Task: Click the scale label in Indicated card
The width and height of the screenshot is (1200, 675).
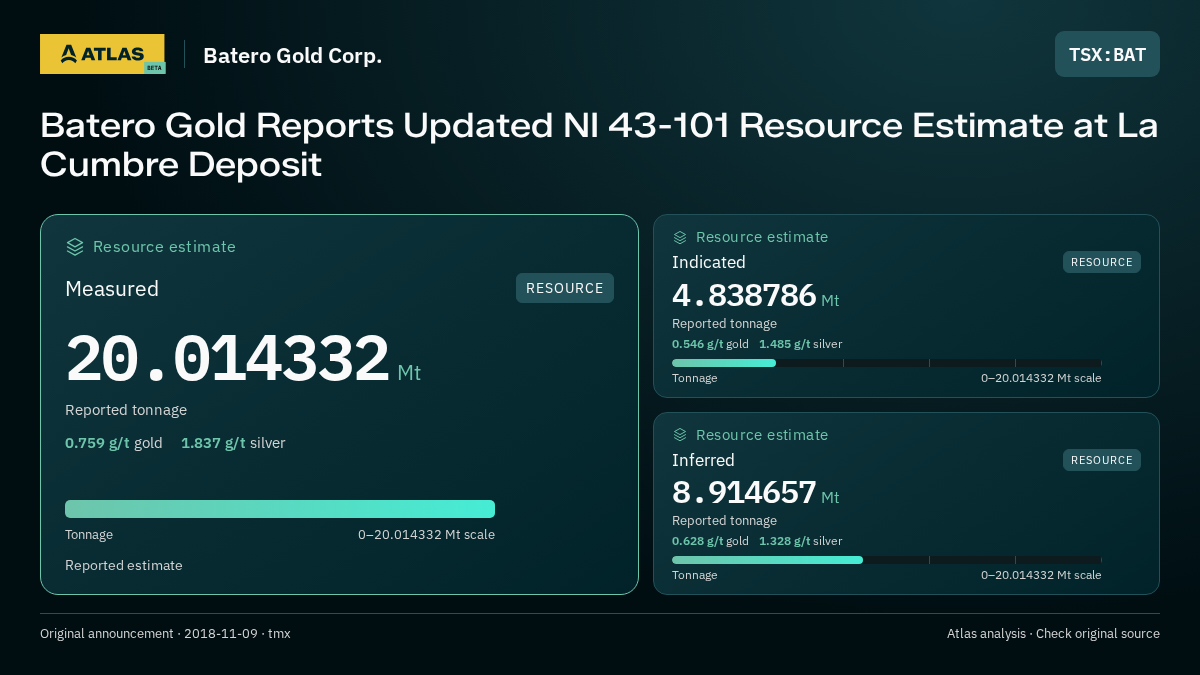Action: [1041, 378]
